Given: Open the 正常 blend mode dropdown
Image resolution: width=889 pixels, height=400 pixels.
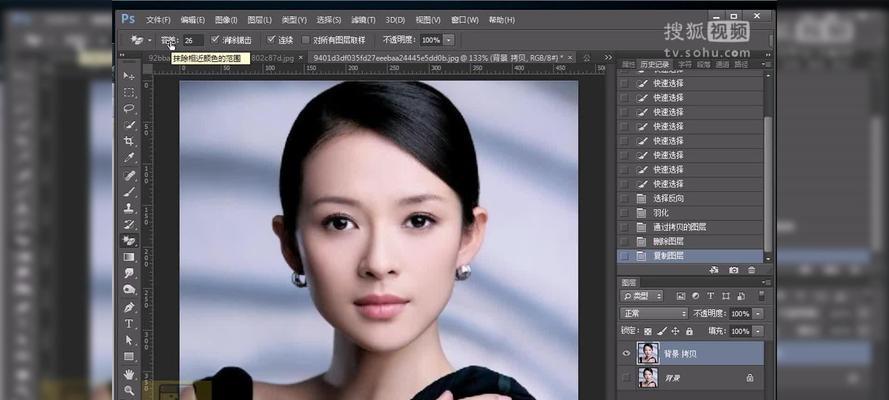Looking at the screenshot, I should (x=654, y=313).
